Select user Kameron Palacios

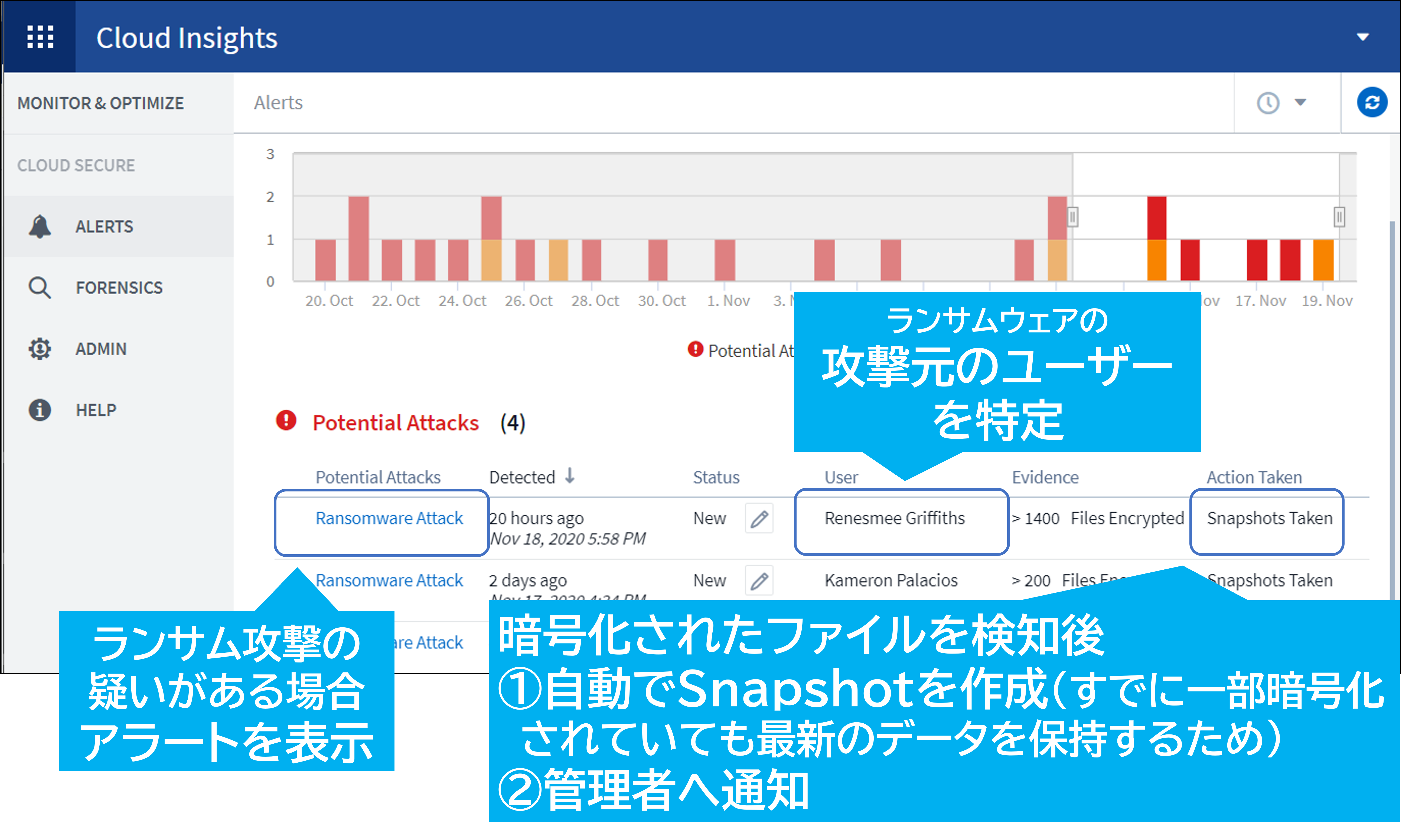tap(891, 580)
